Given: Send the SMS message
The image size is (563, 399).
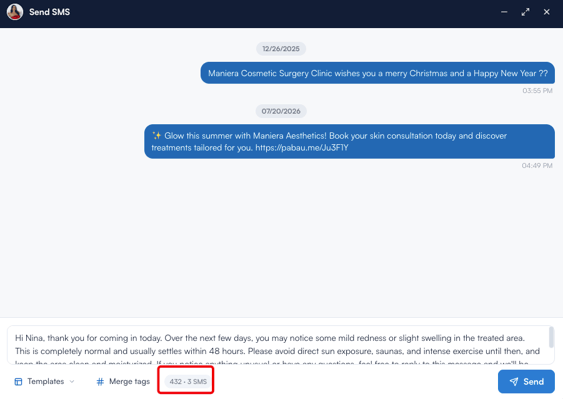Looking at the screenshot, I should coord(526,381).
